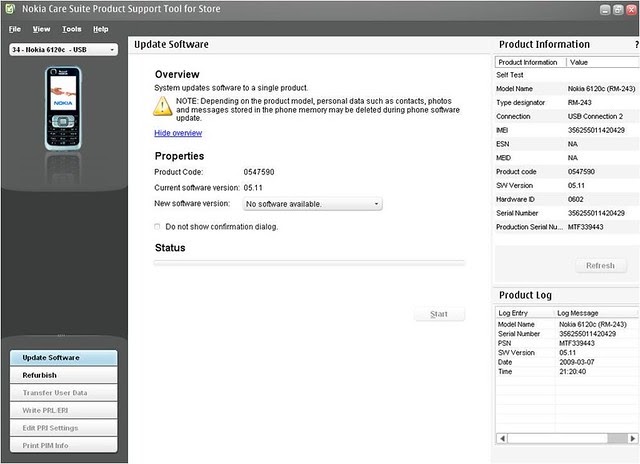The image size is (640, 464).
Task: Select Model Name entry in Product Log
Action: click(567, 324)
